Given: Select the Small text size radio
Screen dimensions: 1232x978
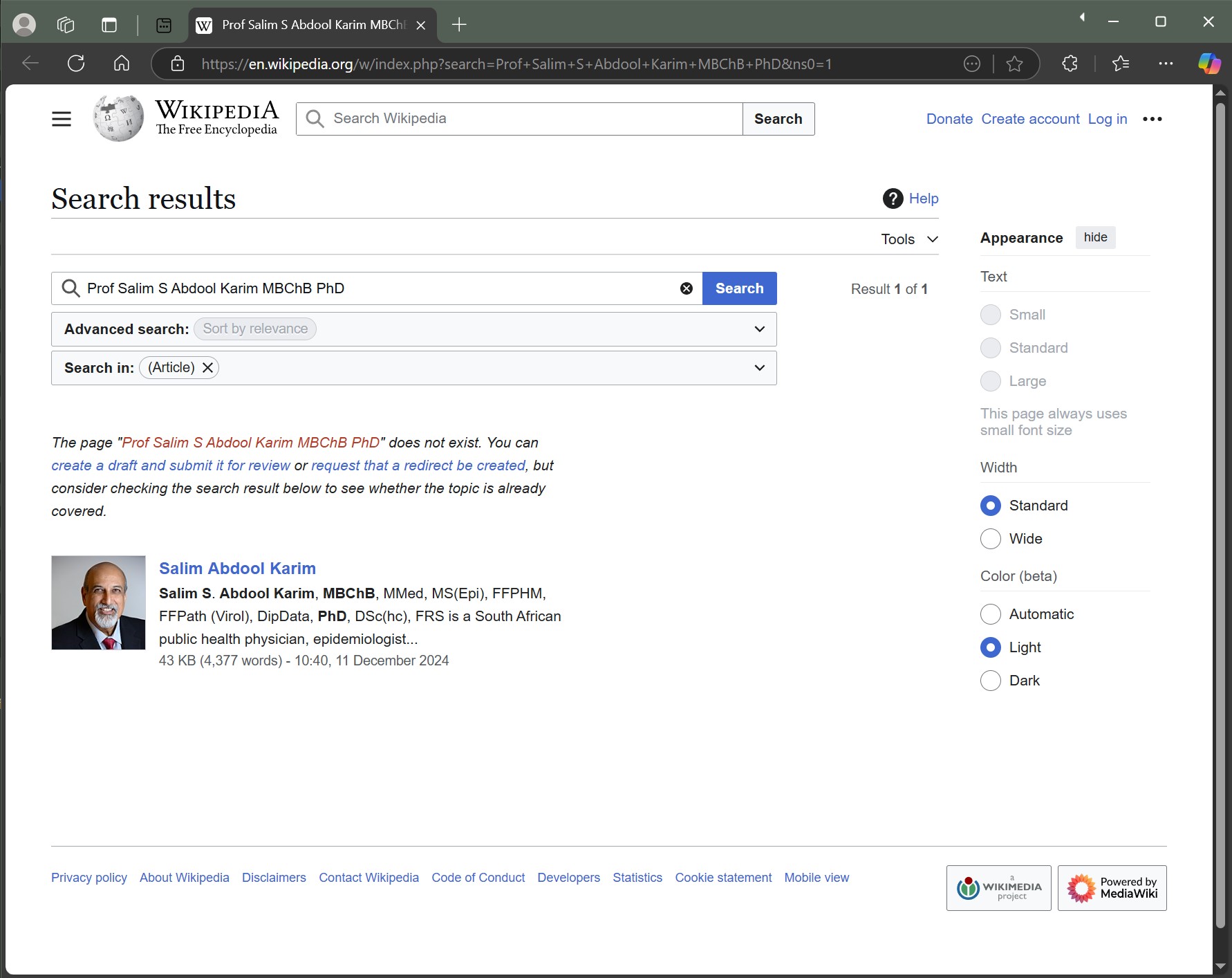Looking at the screenshot, I should tap(991, 315).
